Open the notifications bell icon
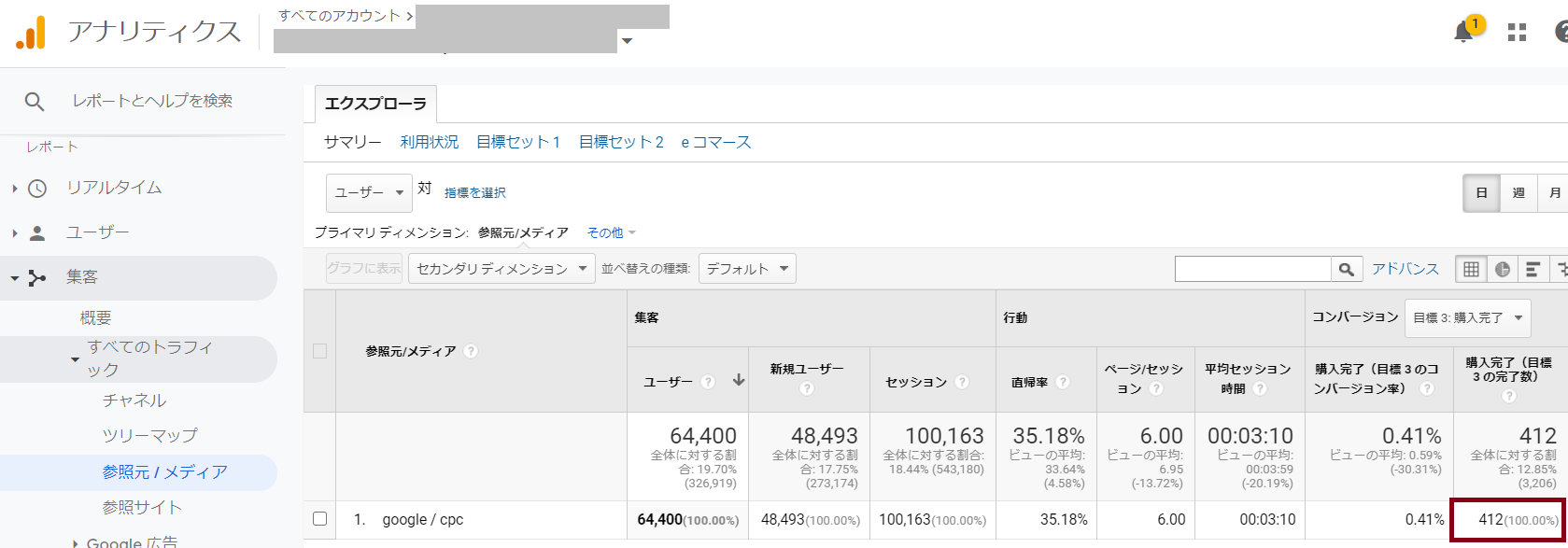Screen dimensions: 1568x548 (x=1464, y=32)
